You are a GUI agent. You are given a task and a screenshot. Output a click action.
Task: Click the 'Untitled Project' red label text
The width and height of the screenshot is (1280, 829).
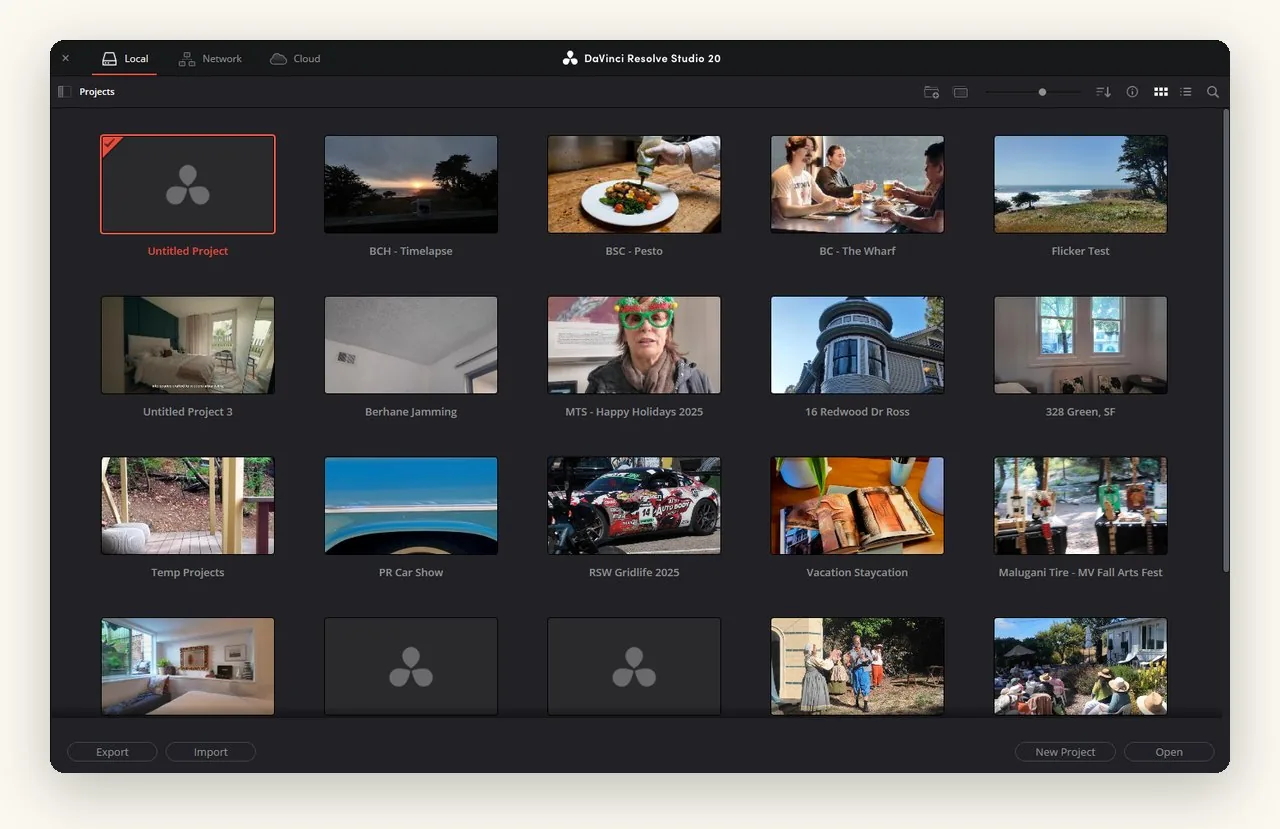click(x=188, y=251)
